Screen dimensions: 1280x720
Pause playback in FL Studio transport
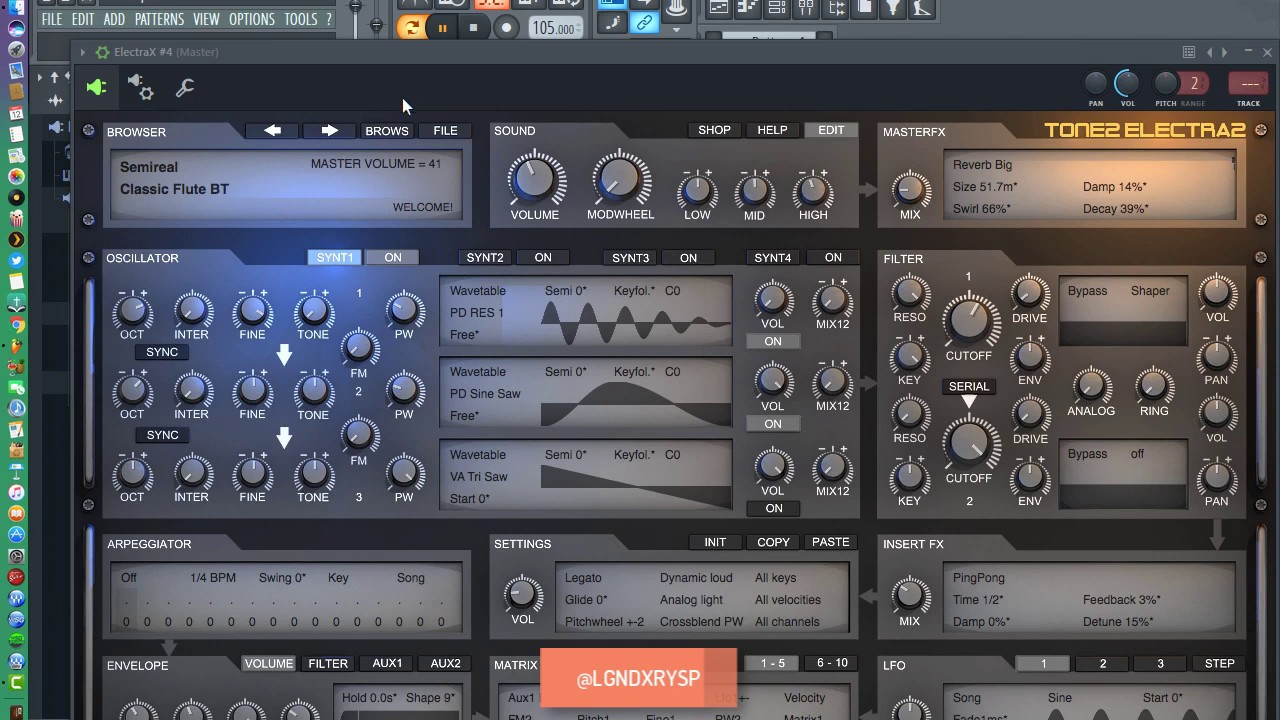click(x=442, y=28)
